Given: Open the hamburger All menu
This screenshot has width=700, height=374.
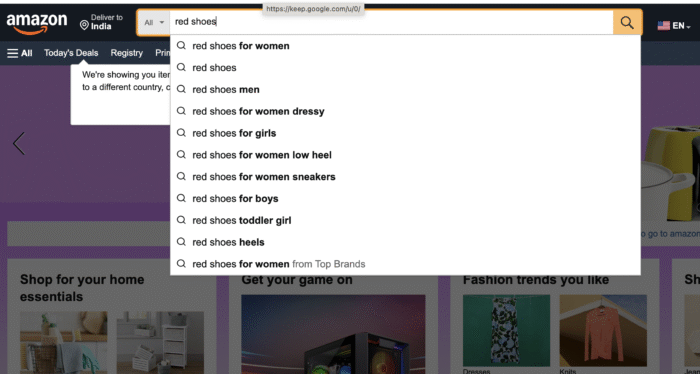Looking at the screenshot, I should [x=20, y=53].
